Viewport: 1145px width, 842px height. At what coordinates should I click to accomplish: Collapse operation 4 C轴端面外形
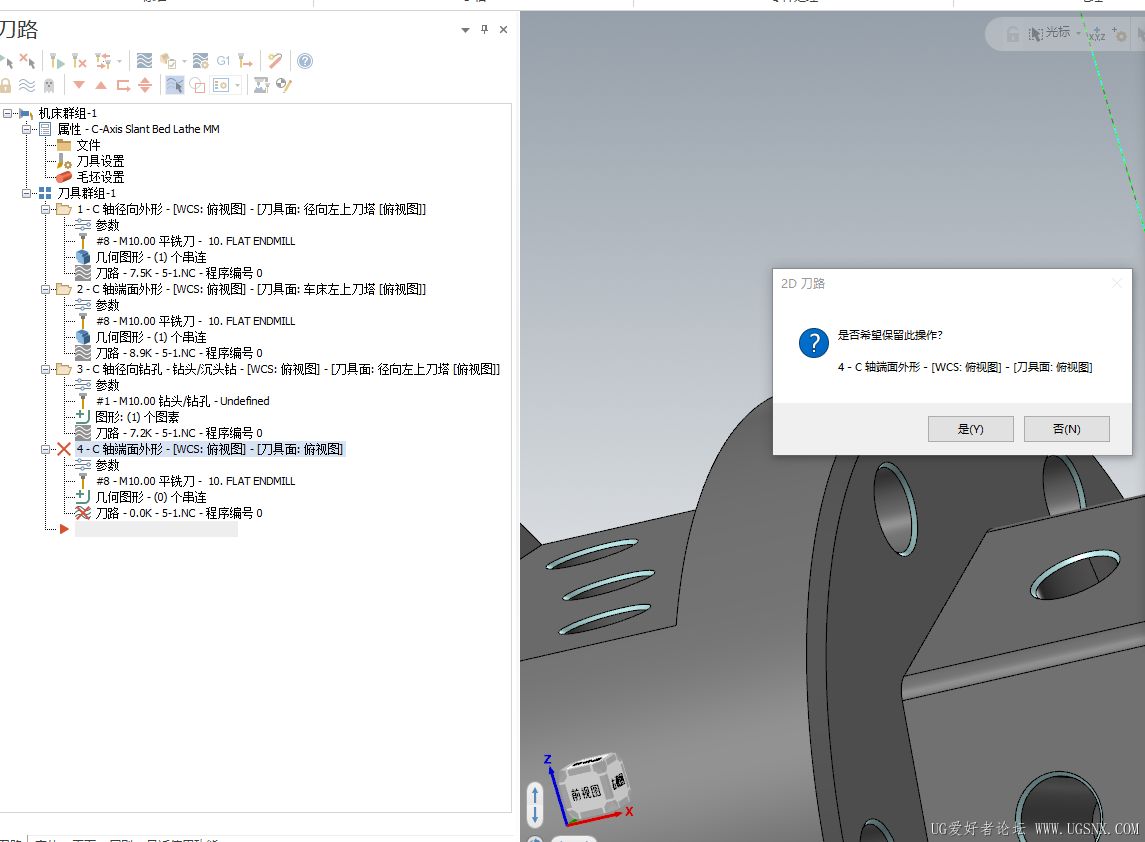45,450
